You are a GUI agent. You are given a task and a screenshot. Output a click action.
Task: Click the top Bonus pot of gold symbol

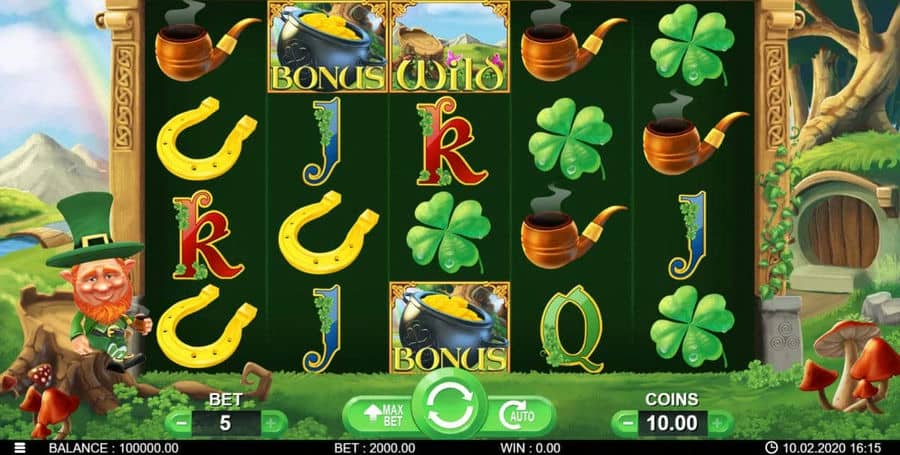tap(327, 46)
